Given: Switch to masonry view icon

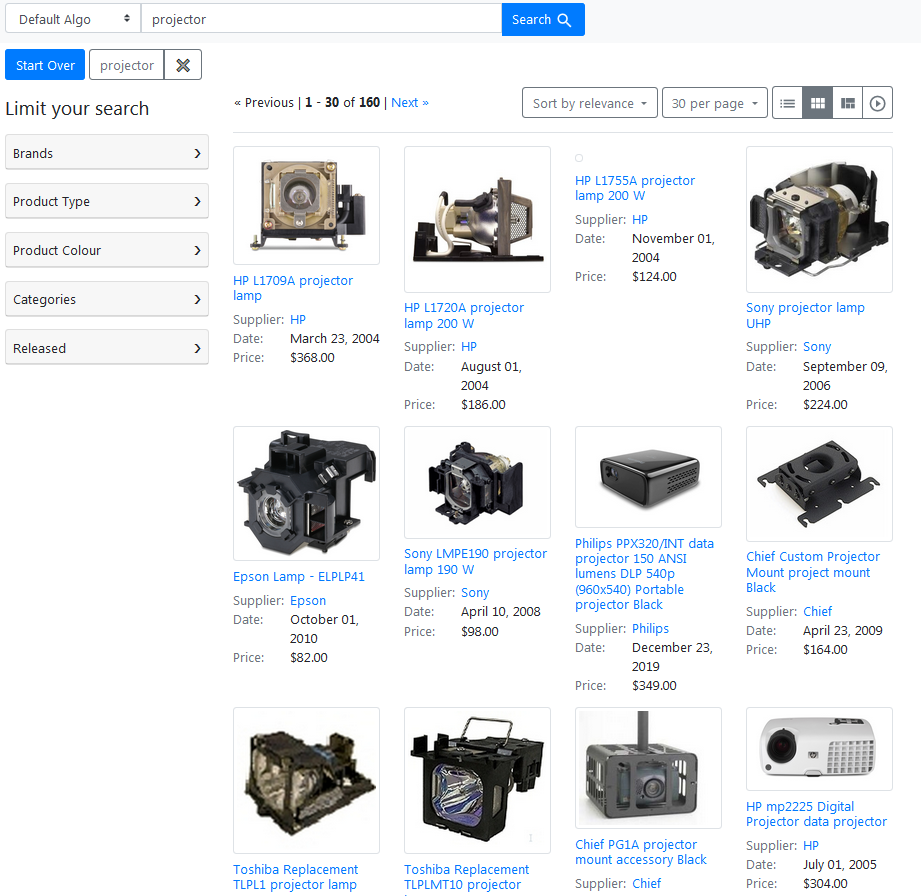Looking at the screenshot, I should coord(848,103).
